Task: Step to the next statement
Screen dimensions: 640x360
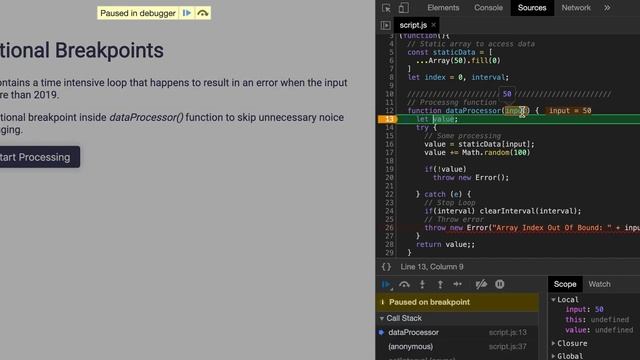Action: pos(457,284)
